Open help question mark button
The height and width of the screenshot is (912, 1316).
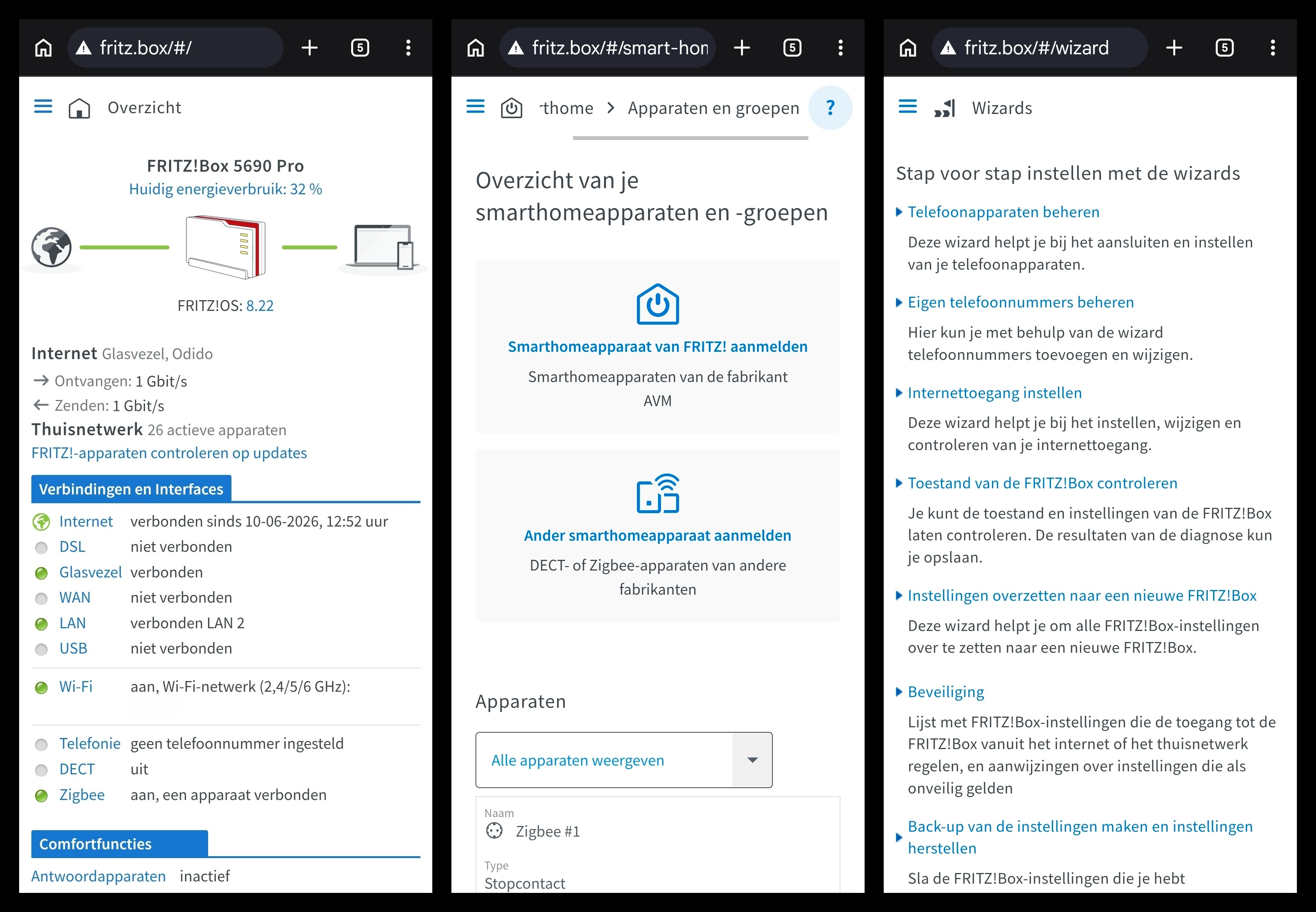tap(830, 107)
